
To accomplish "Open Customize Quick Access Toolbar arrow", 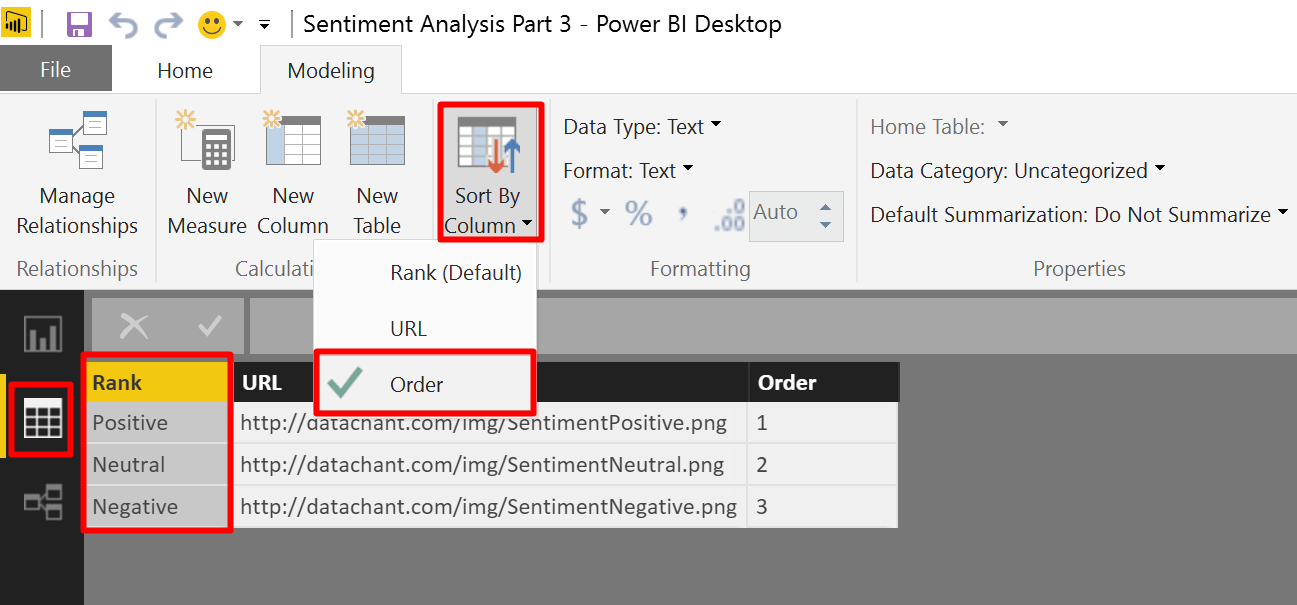I will click(265, 24).
